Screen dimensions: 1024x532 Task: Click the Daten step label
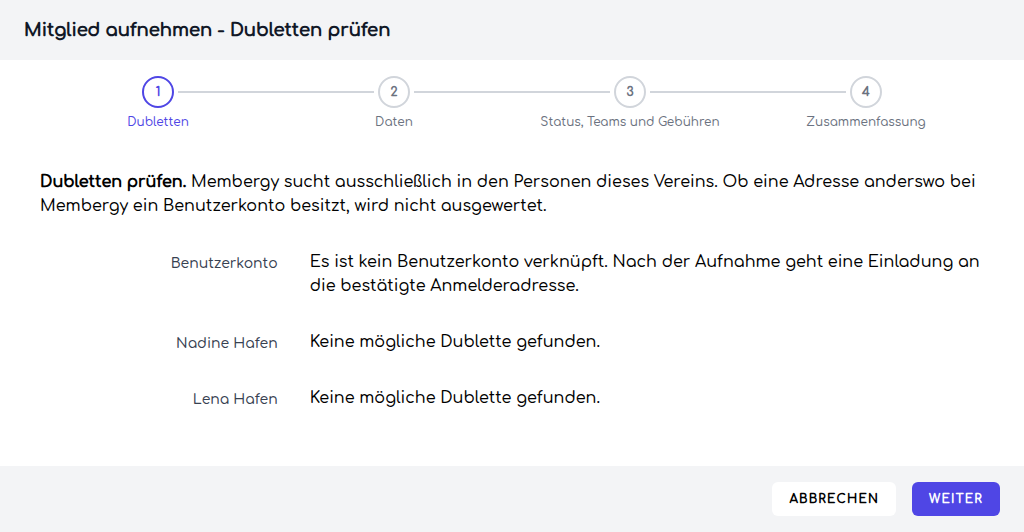[394, 121]
